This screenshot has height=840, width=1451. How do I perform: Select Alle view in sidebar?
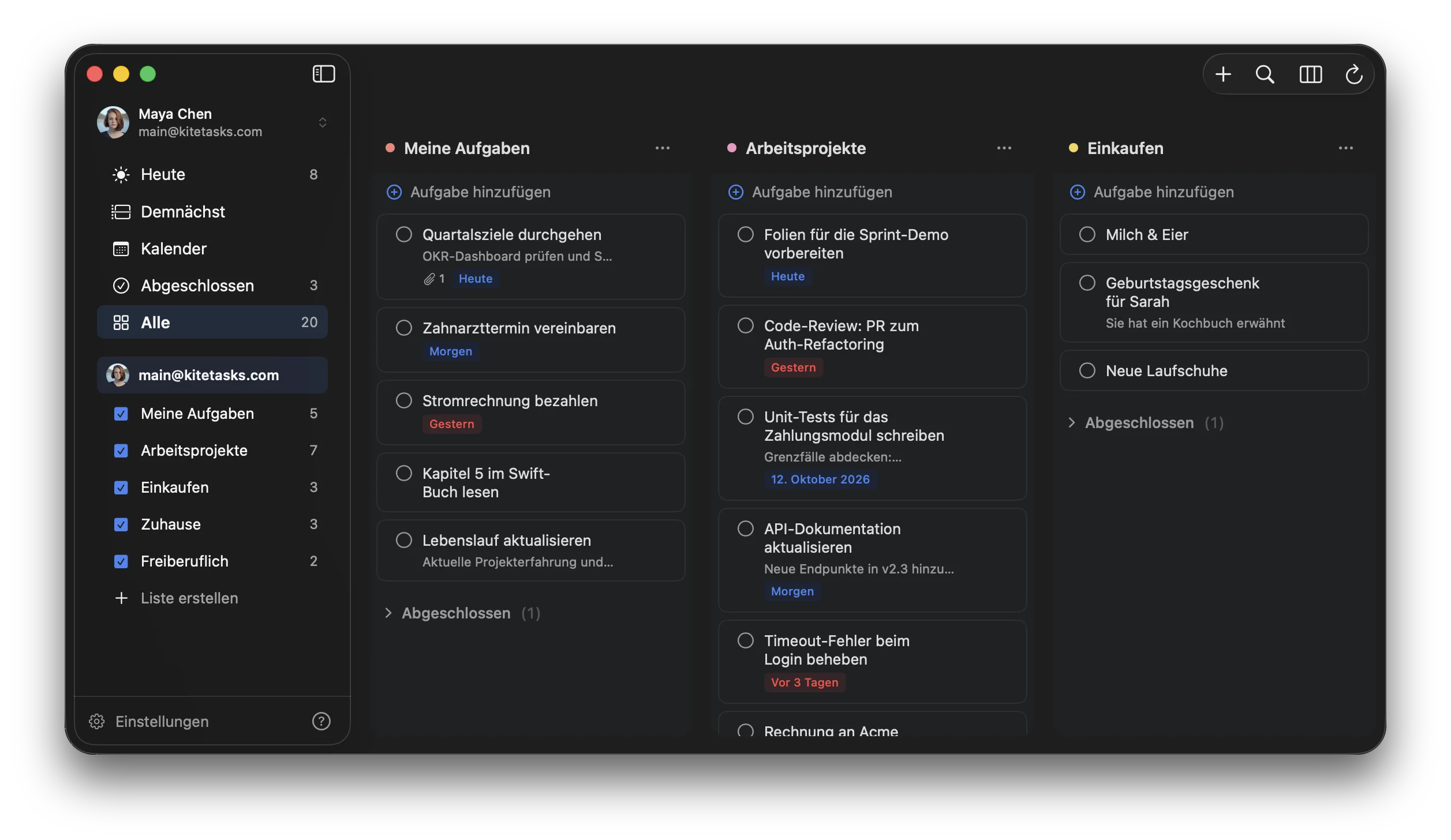tap(212, 322)
